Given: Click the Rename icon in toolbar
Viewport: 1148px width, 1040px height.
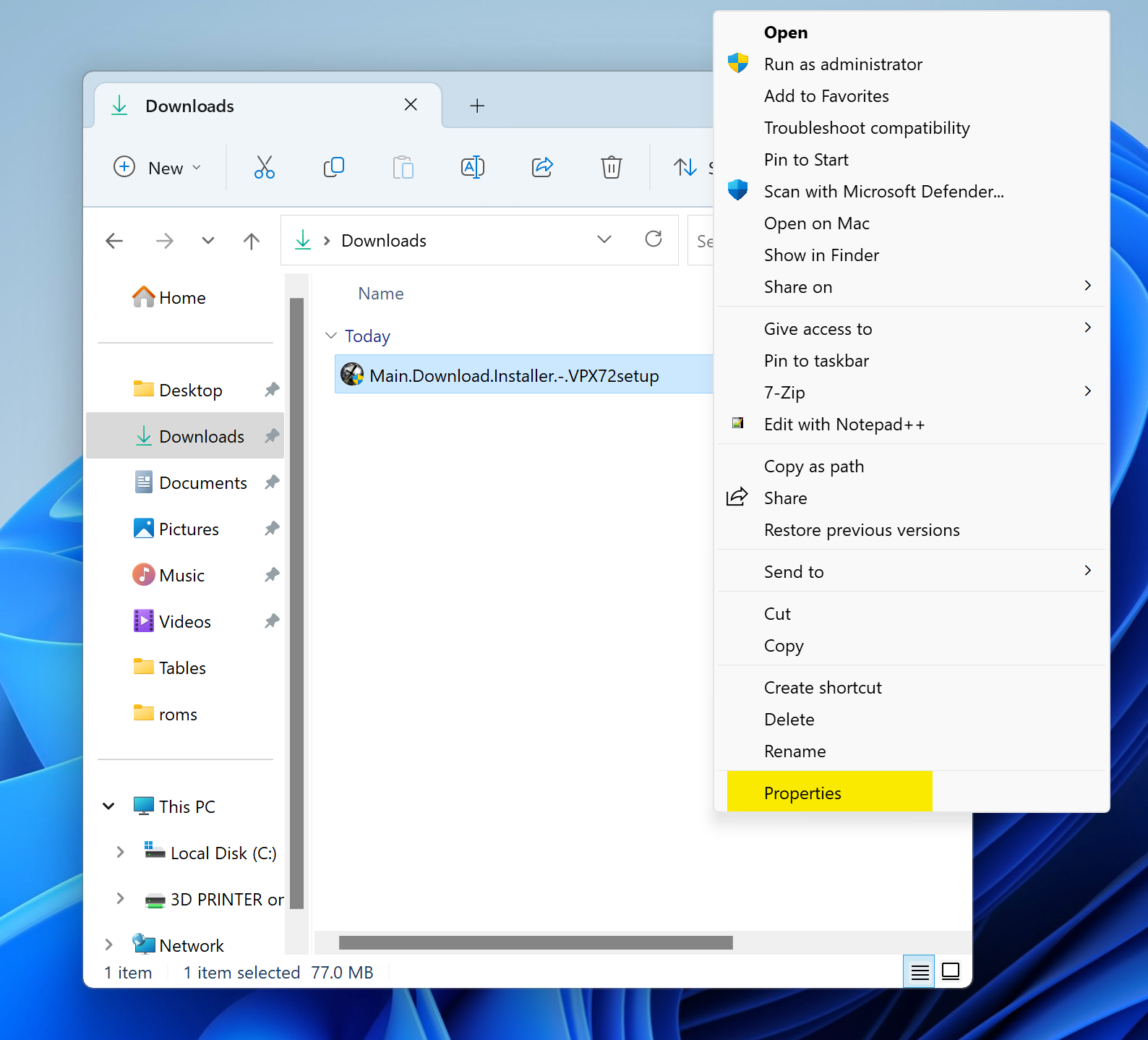Looking at the screenshot, I should point(472,168).
